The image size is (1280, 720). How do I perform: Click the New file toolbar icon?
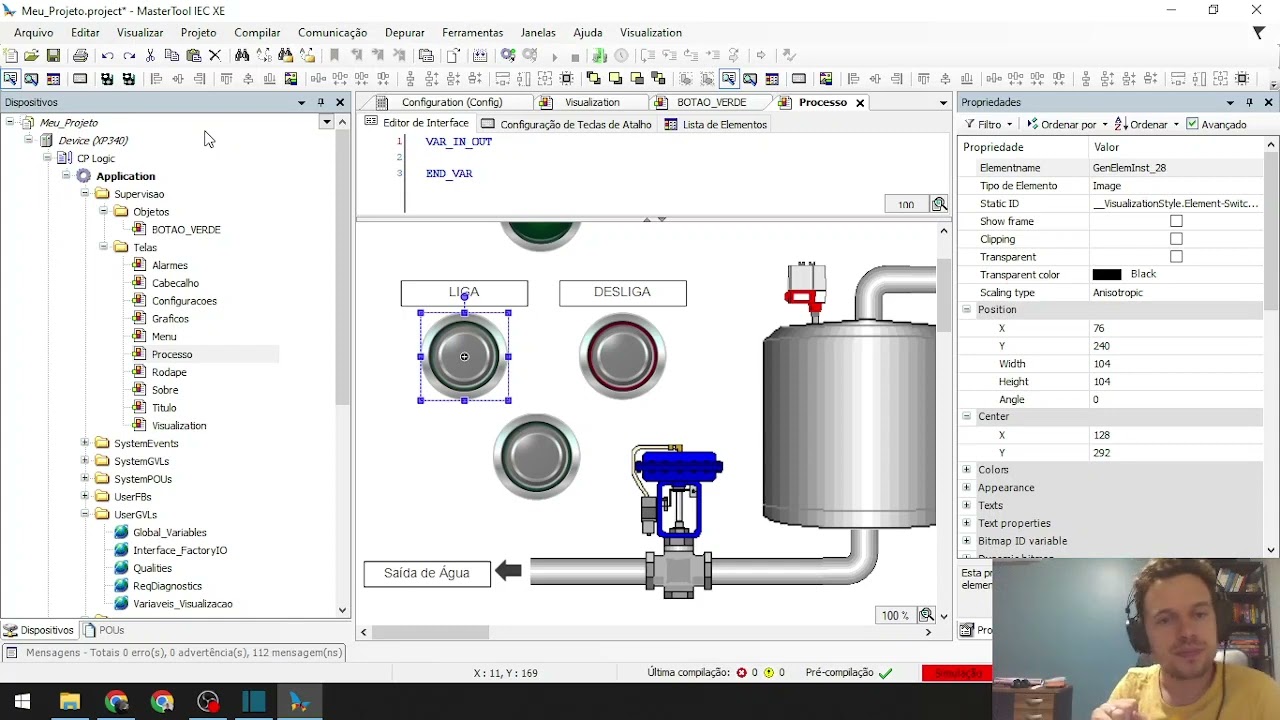coord(11,55)
